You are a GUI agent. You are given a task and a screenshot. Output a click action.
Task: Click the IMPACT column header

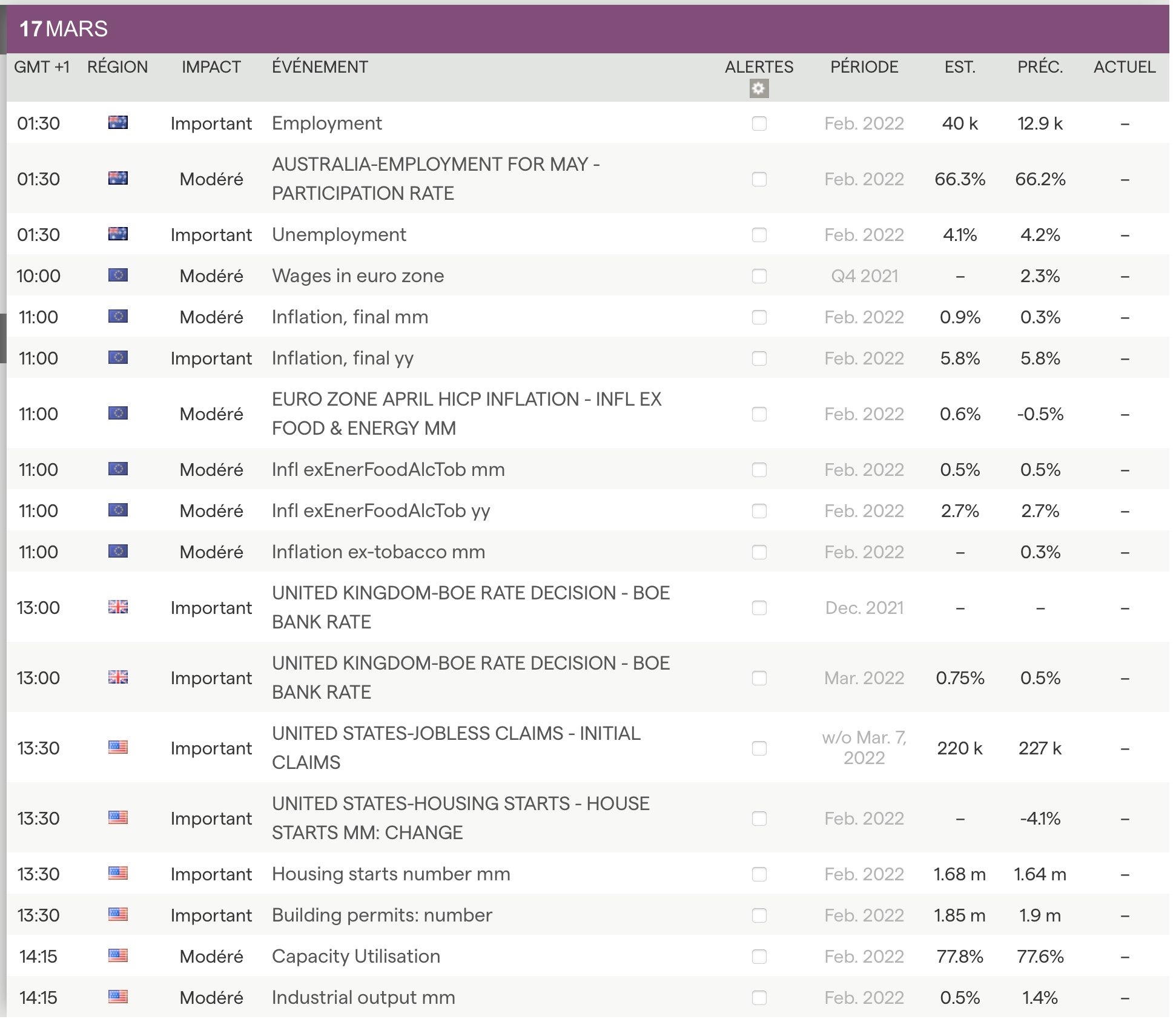click(211, 67)
